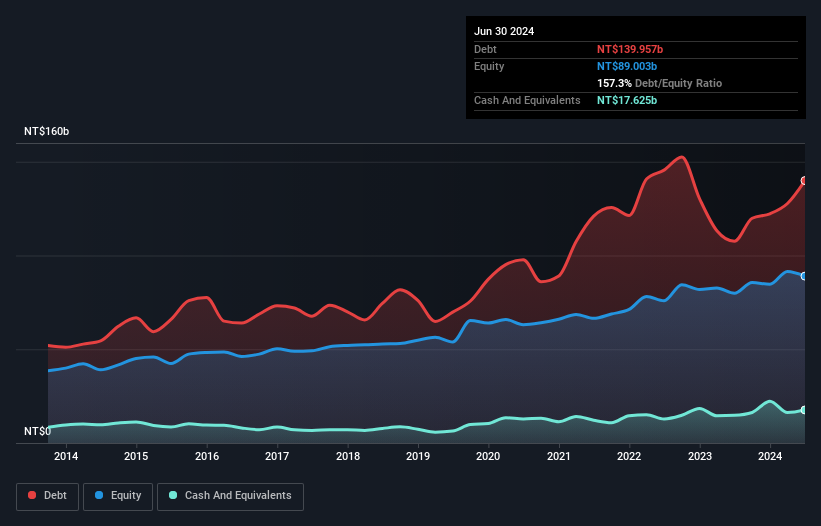
Task: Click the NT$160b y-axis label
Action: click(x=47, y=131)
